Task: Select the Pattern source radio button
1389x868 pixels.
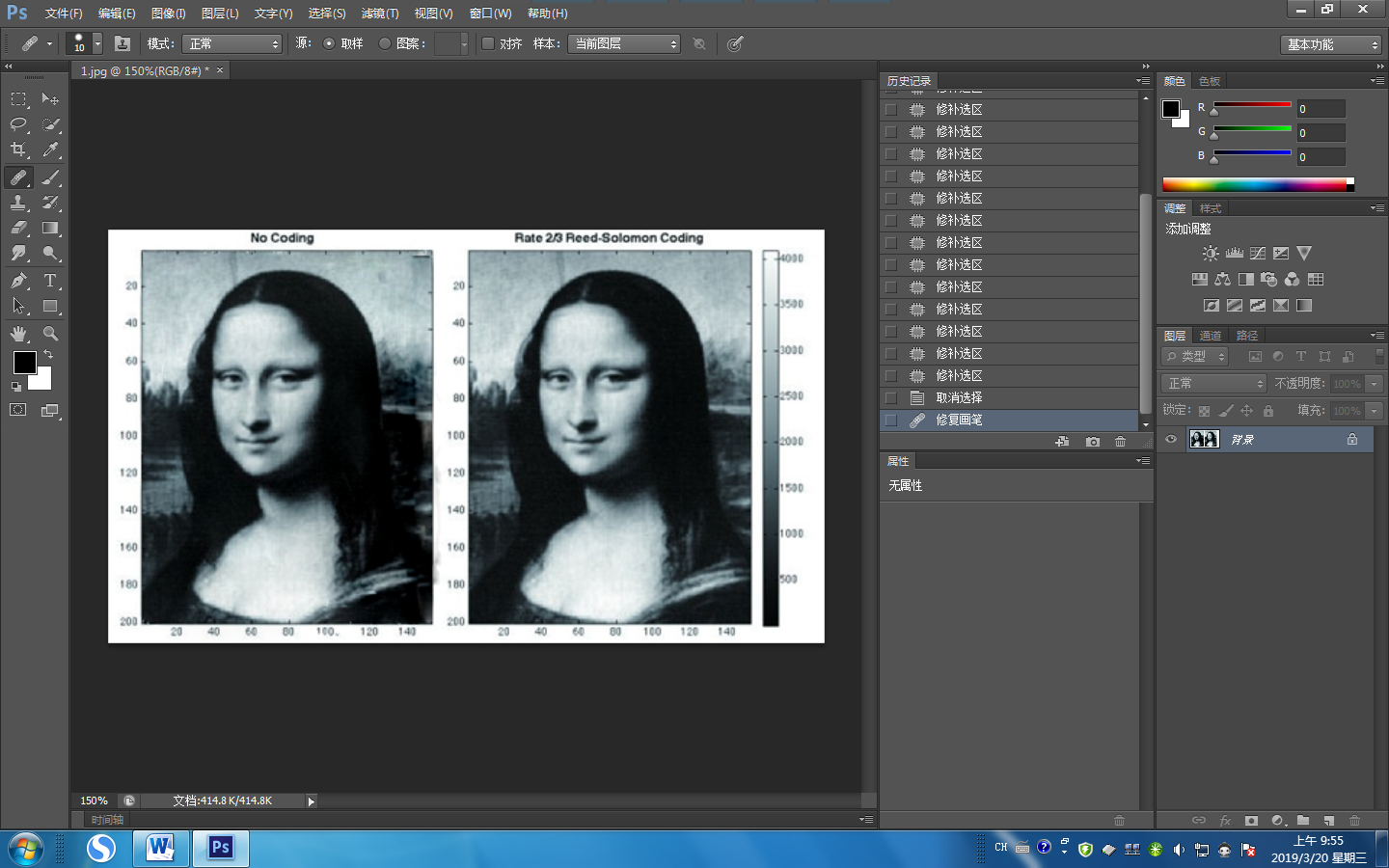Action: [385, 43]
